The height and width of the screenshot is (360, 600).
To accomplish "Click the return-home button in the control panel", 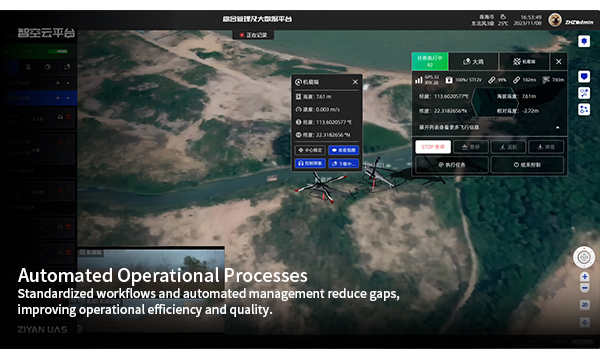I will [x=508, y=147].
